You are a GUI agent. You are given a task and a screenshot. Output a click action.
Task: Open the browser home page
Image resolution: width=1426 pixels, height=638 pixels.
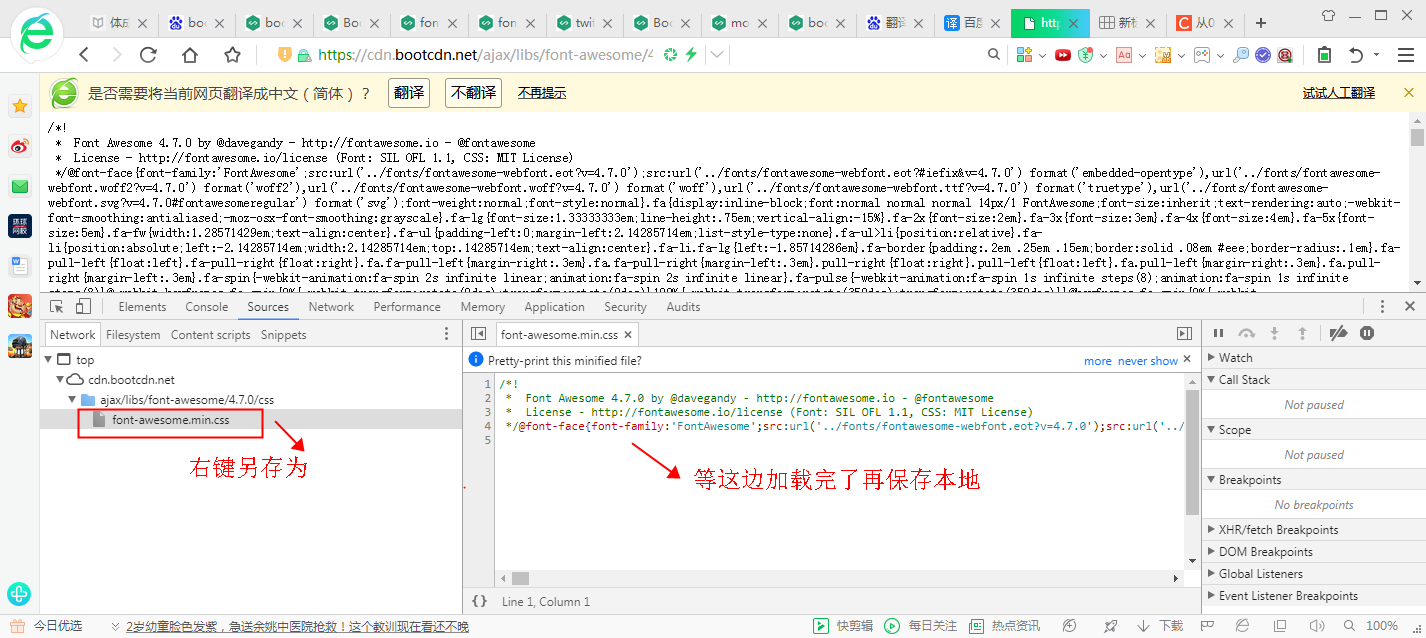point(190,55)
